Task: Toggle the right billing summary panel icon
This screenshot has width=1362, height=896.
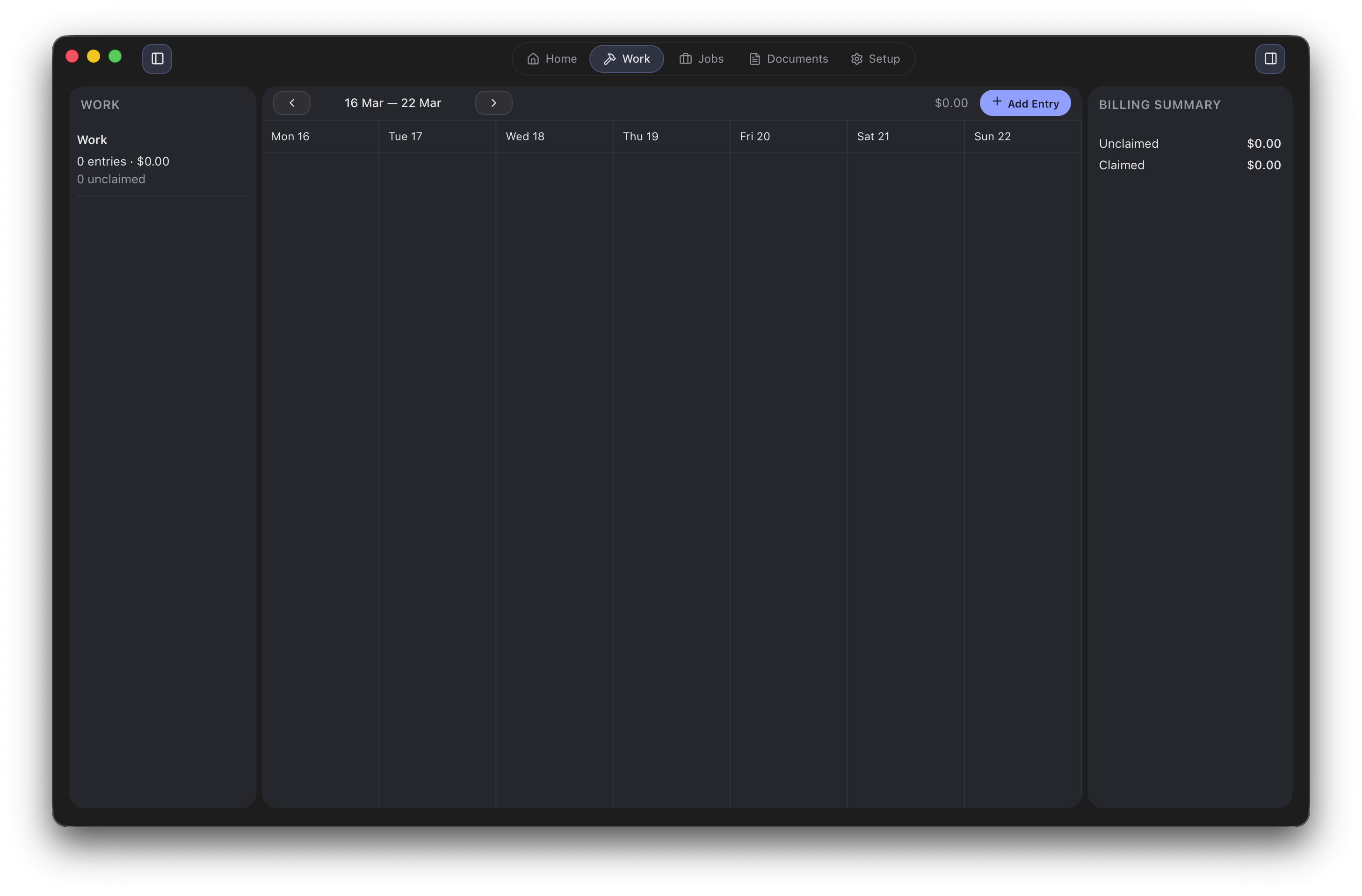Action: 1270,59
